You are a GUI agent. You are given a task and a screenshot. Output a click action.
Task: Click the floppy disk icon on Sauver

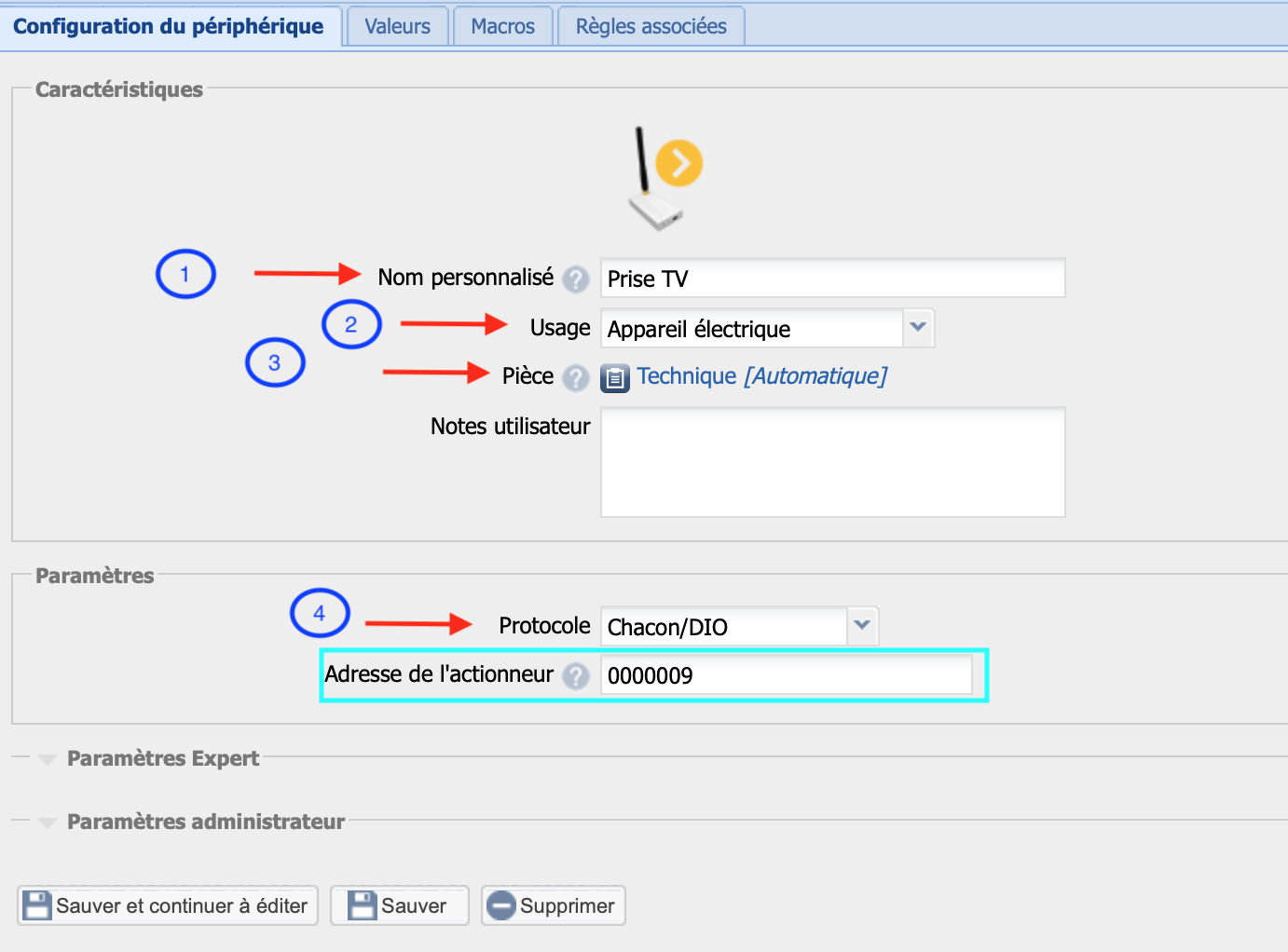tap(362, 905)
